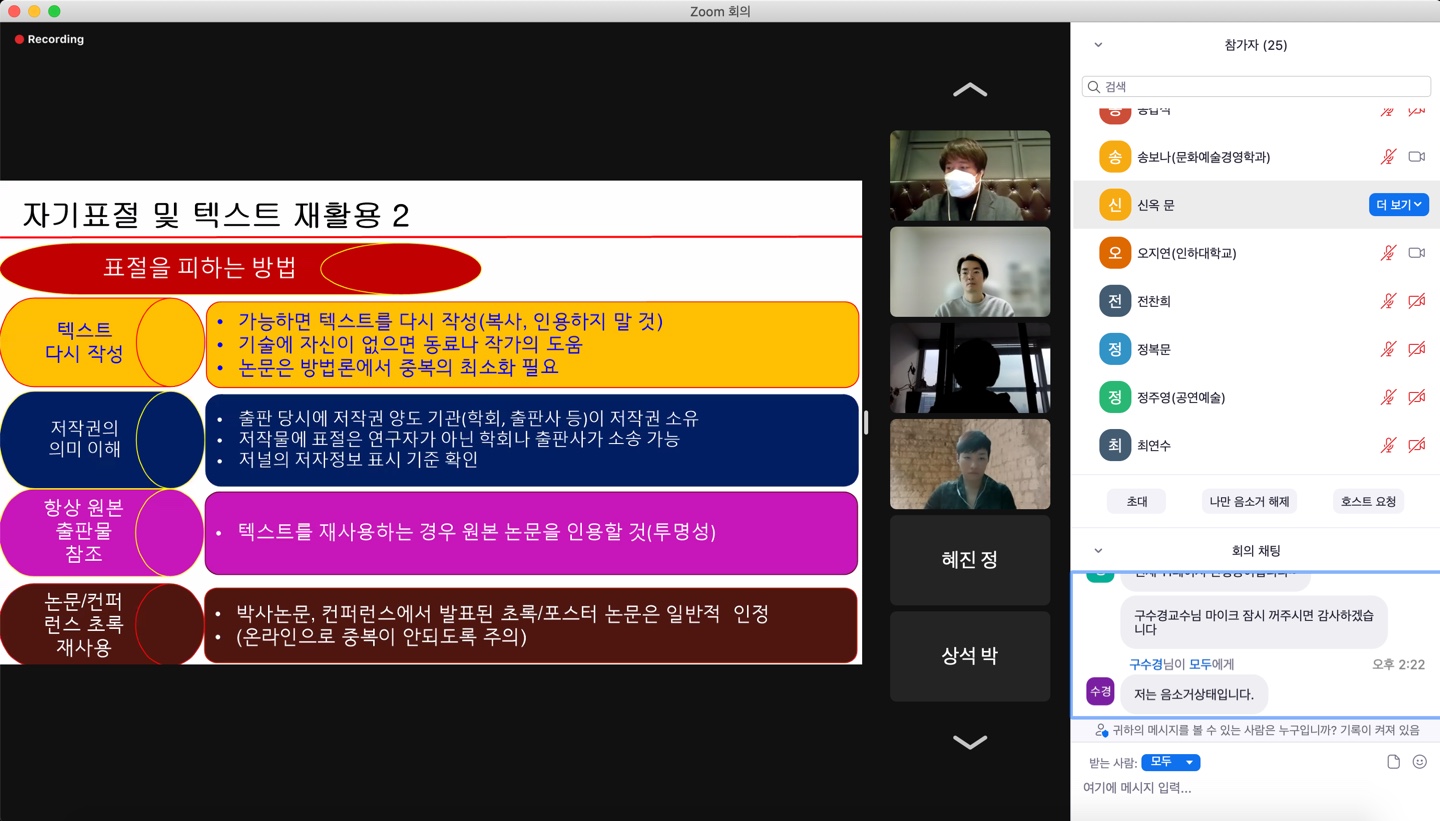This screenshot has height=821, width=1440.
Task: Click the 호스트 요청 button
Action: pos(1369,502)
